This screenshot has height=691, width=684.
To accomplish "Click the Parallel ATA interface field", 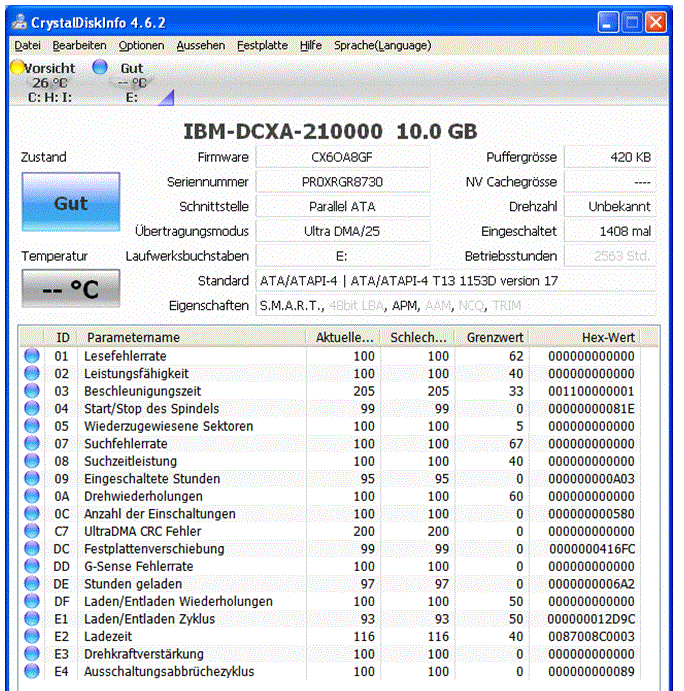I will pyautogui.click(x=342, y=207).
